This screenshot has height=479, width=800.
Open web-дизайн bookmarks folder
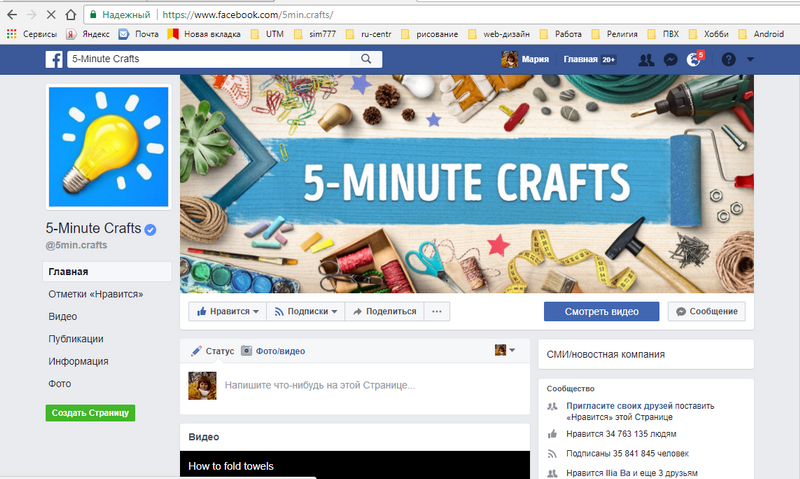(499, 34)
